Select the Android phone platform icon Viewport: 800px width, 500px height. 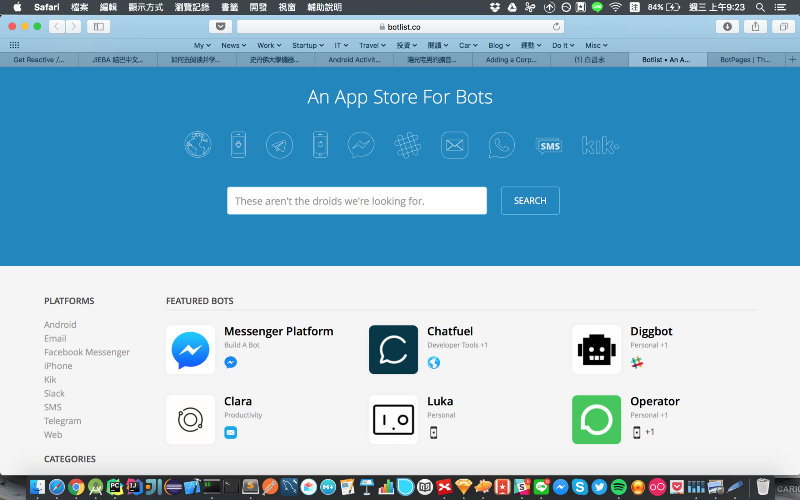pos(238,145)
